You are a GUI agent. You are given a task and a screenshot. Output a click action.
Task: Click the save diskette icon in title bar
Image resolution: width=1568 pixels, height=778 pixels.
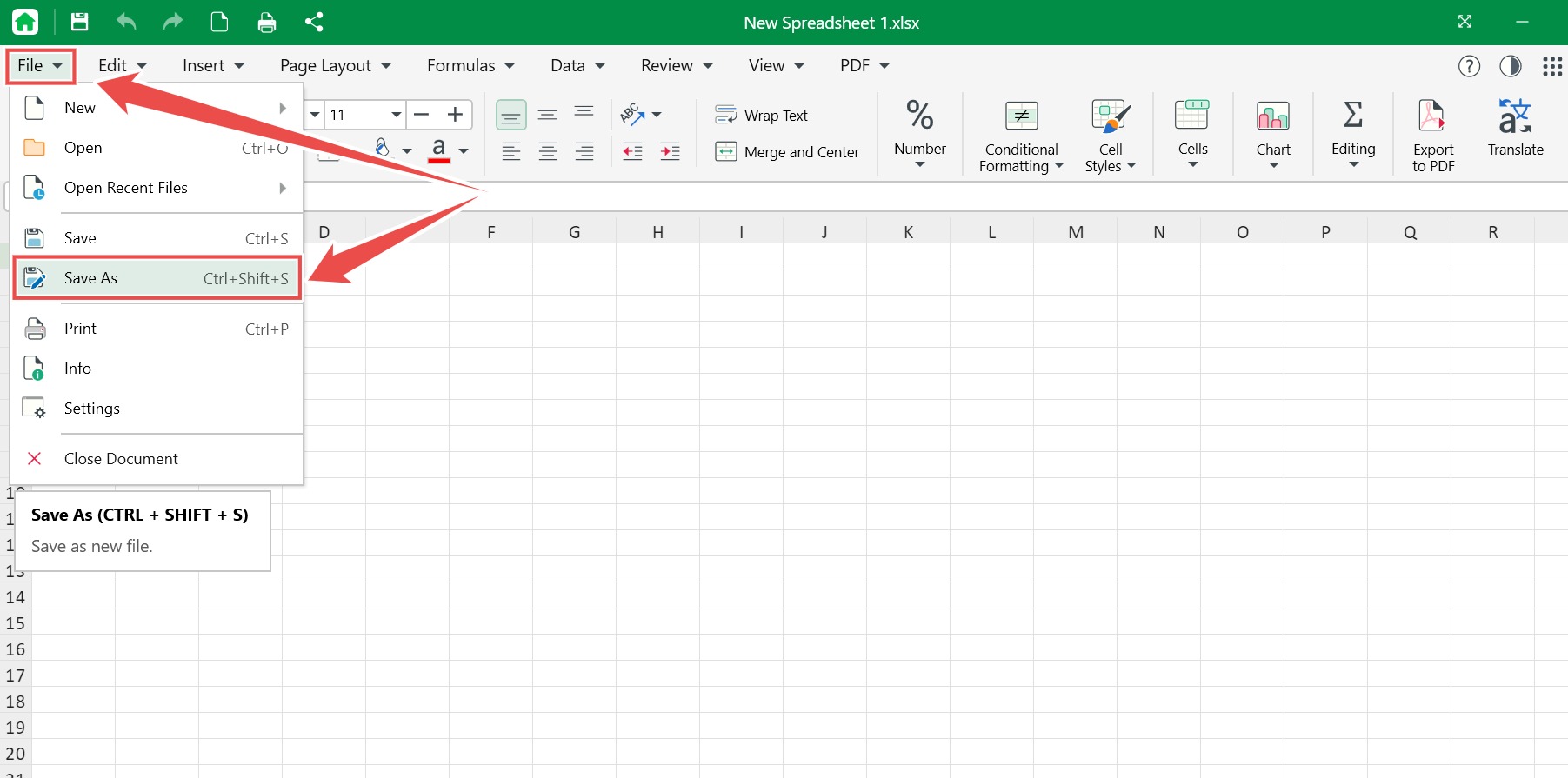click(x=79, y=22)
